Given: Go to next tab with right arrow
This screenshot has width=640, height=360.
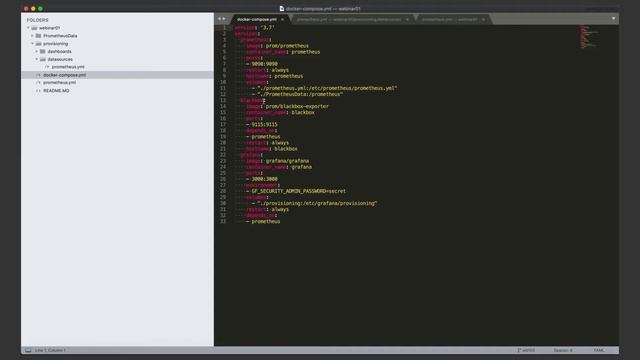Looking at the screenshot, I should [224, 19].
